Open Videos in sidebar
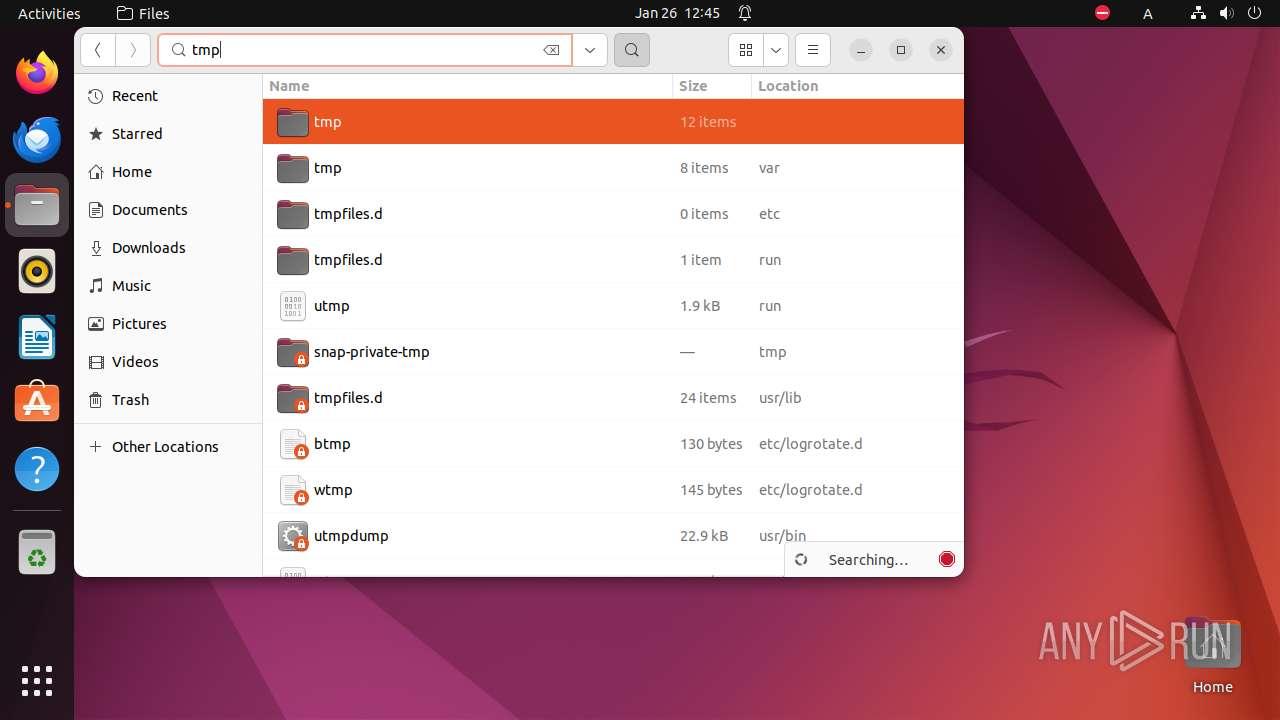Viewport: 1280px width, 720px height. [x=168, y=362]
